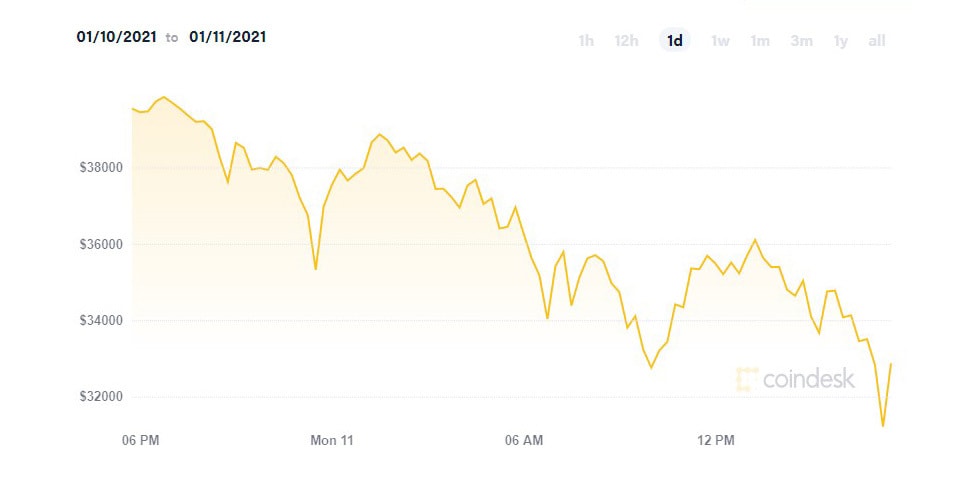The width and height of the screenshot is (970, 485).
Task: Click the 06 PM time axis label
Action: tap(140, 440)
